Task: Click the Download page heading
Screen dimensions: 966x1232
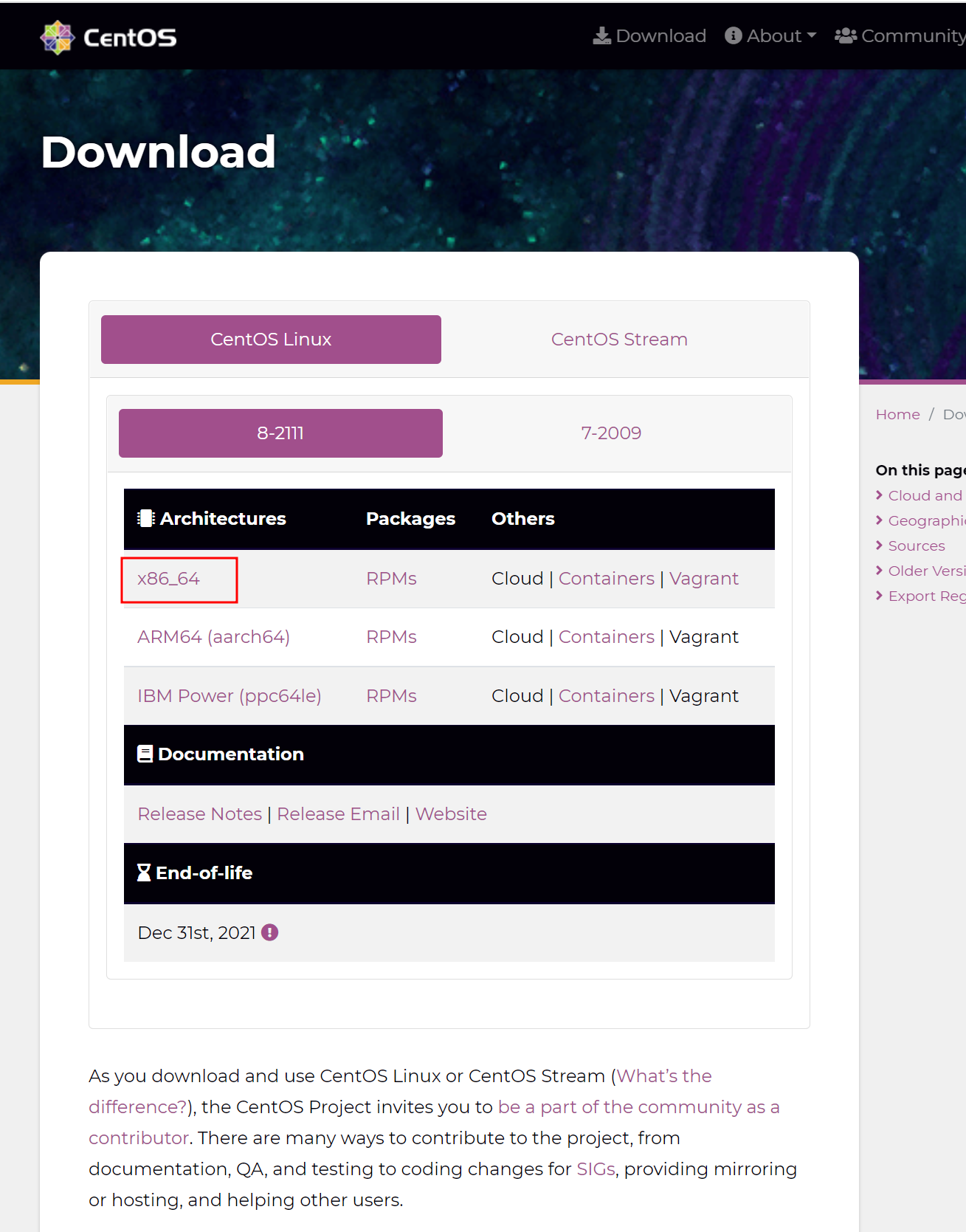Action: point(158,152)
